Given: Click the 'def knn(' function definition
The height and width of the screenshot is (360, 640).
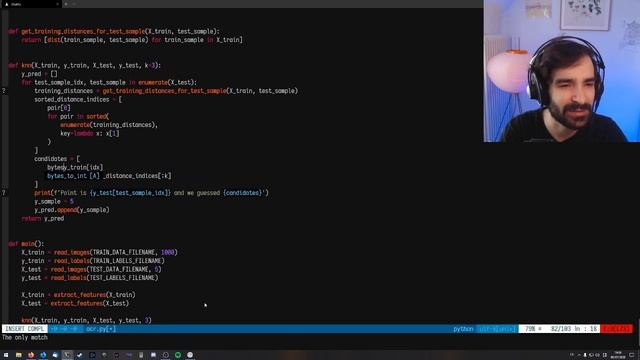Looking at the screenshot, I should point(84,65).
